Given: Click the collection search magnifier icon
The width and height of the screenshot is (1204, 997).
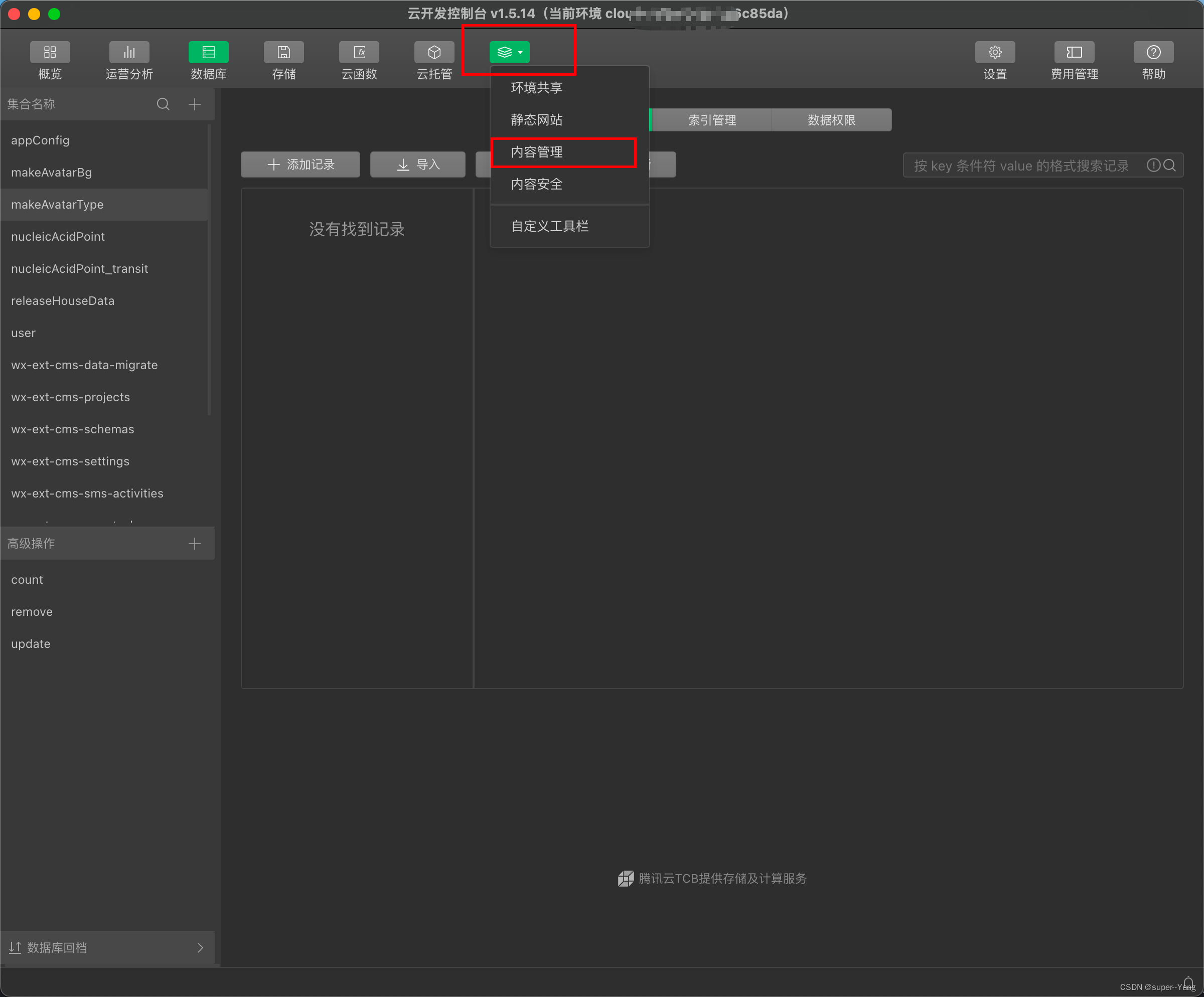Looking at the screenshot, I should pyautogui.click(x=163, y=104).
